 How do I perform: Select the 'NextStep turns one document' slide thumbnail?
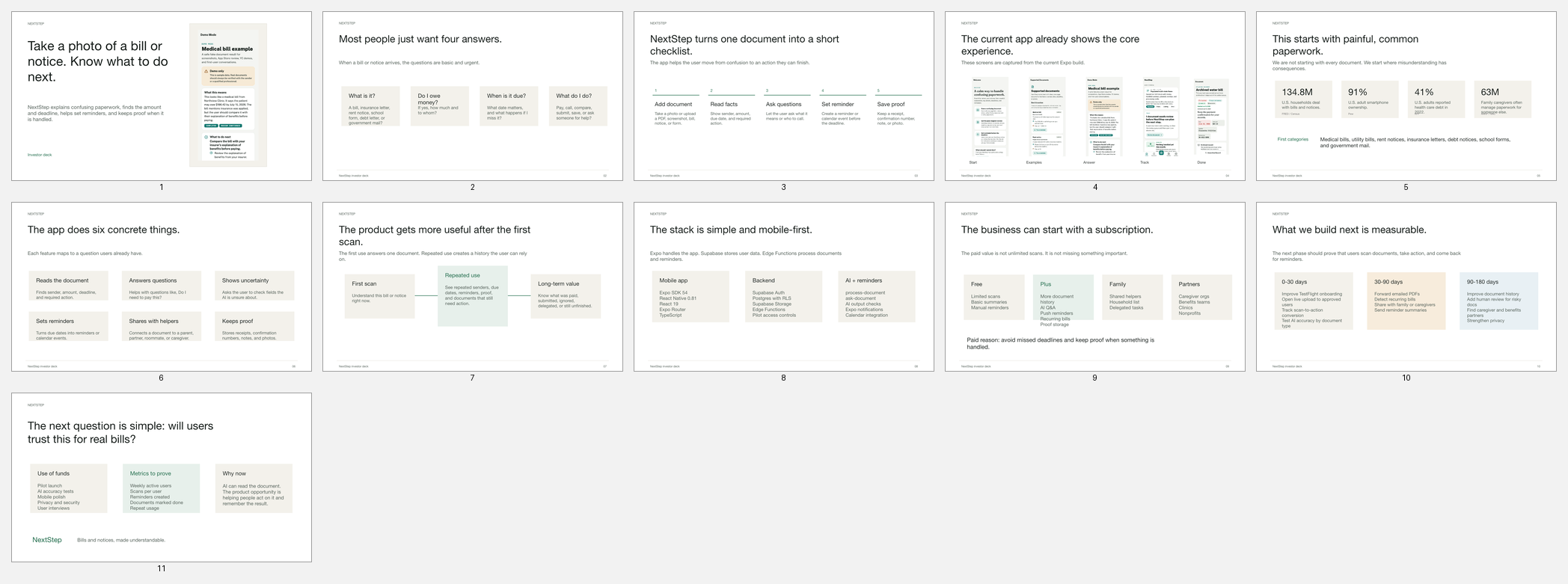pyautogui.click(x=784, y=96)
